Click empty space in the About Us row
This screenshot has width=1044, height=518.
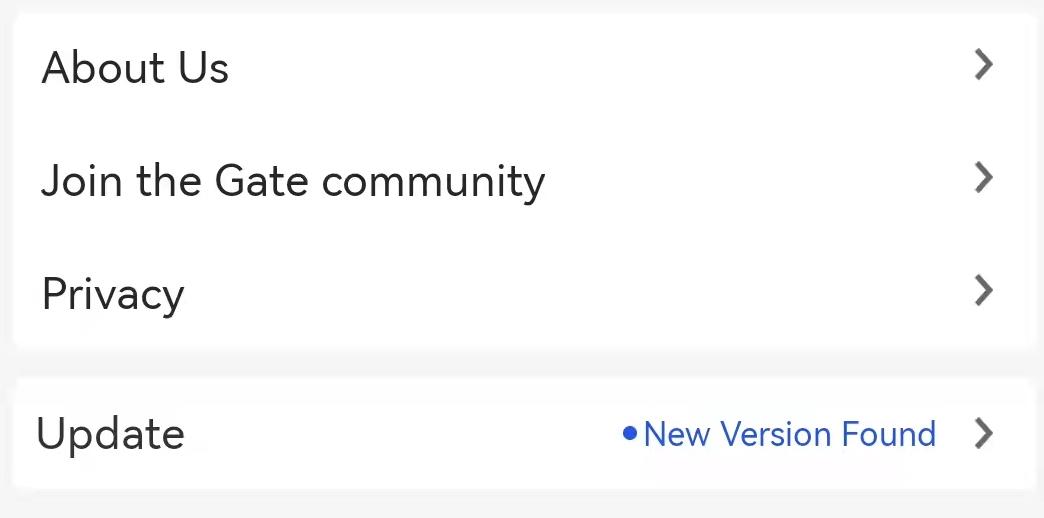[600, 68]
